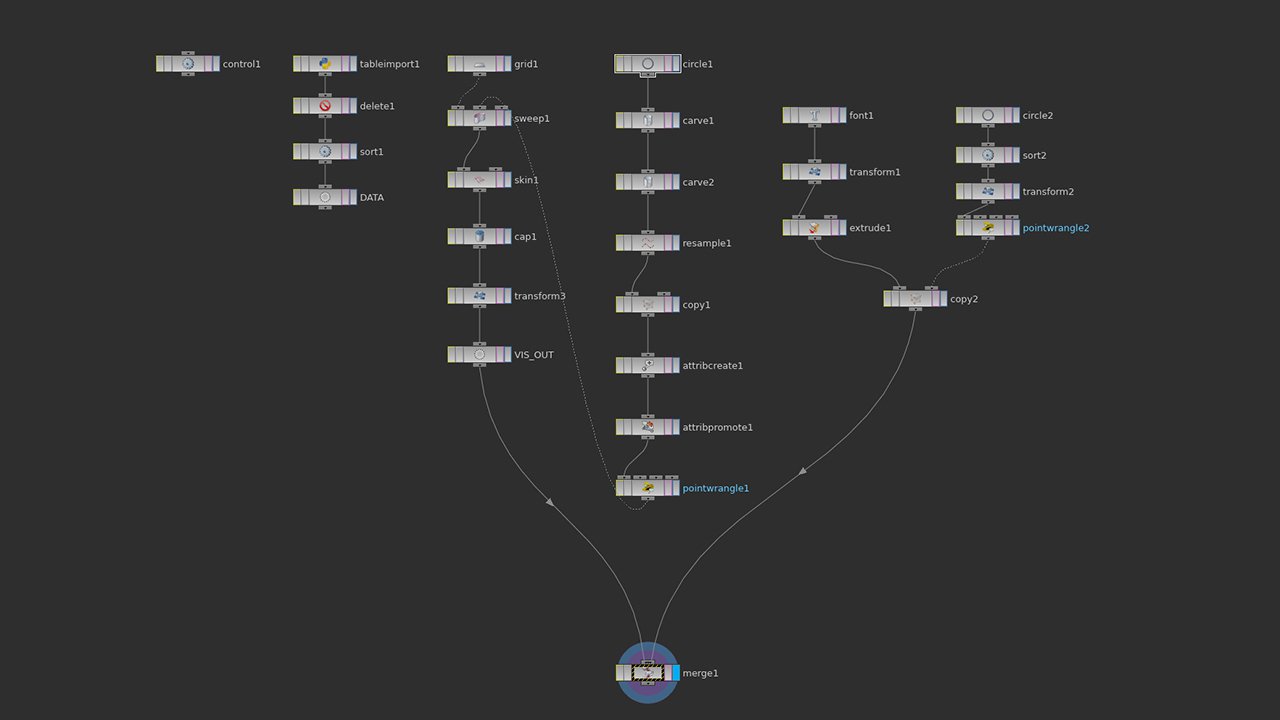Enable the display flag on circle1
Viewport: 1280px width, 720px height.
[x=675, y=64]
